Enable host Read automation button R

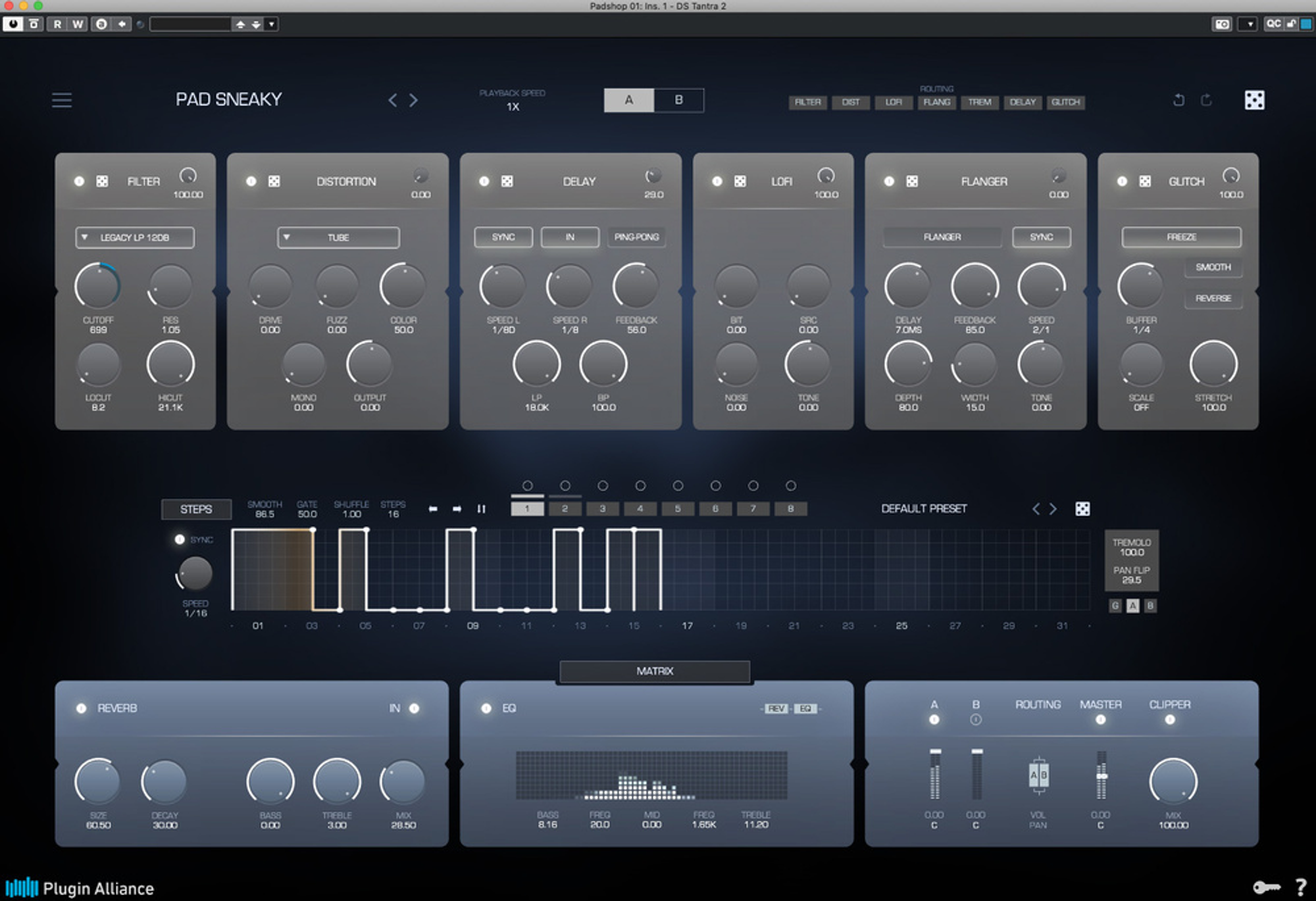58,24
